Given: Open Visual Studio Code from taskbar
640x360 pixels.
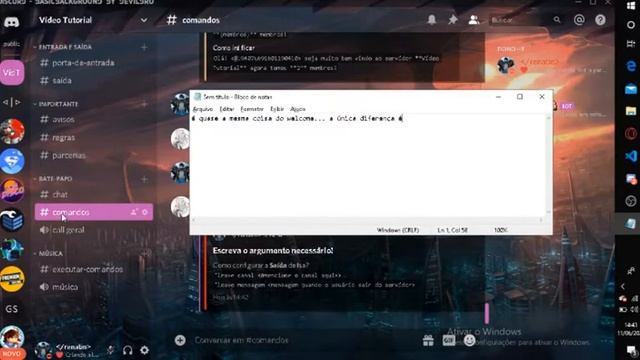Looking at the screenshot, I should click(x=631, y=156).
